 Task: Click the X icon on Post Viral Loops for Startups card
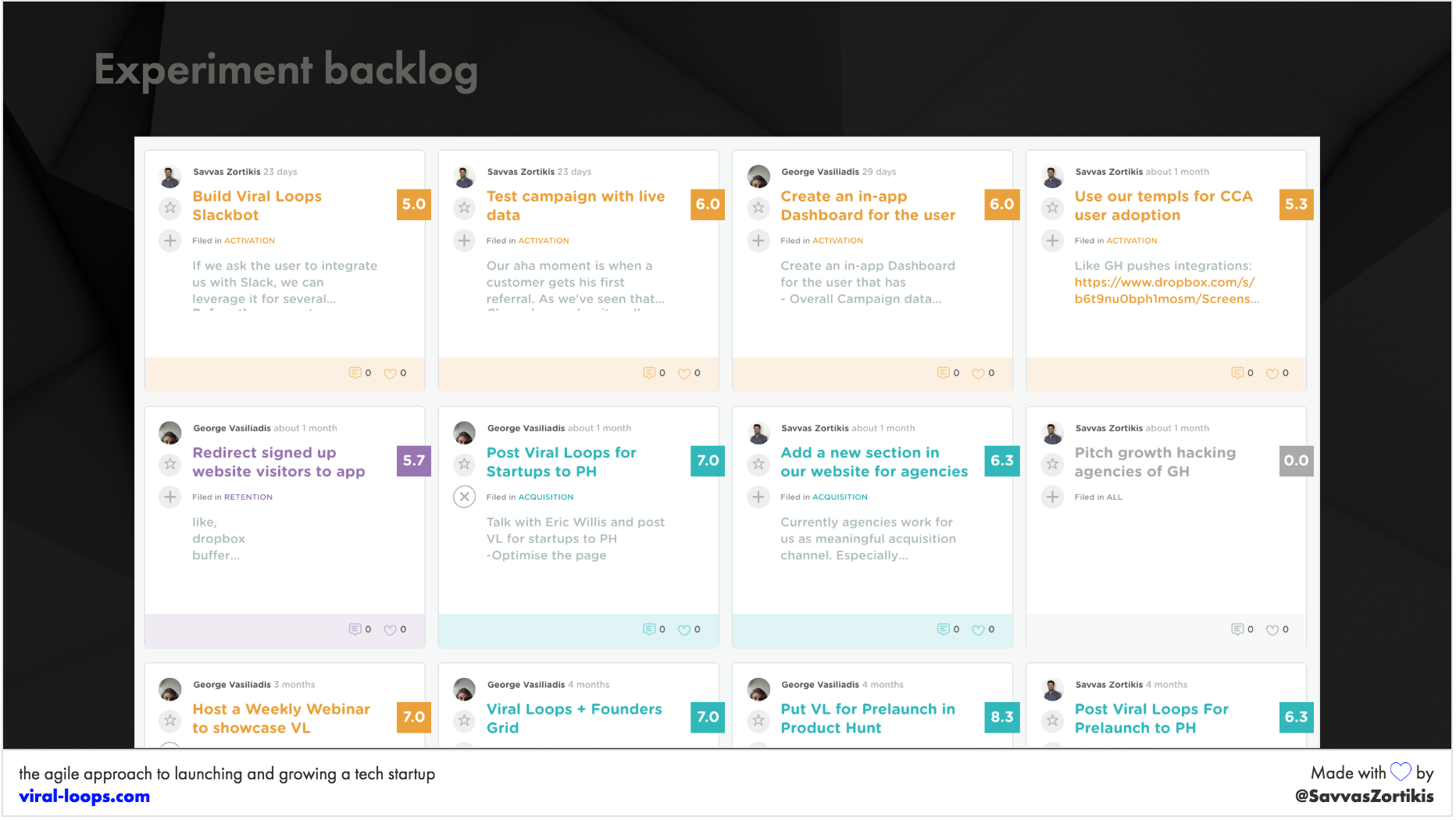(x=465, y=497)
